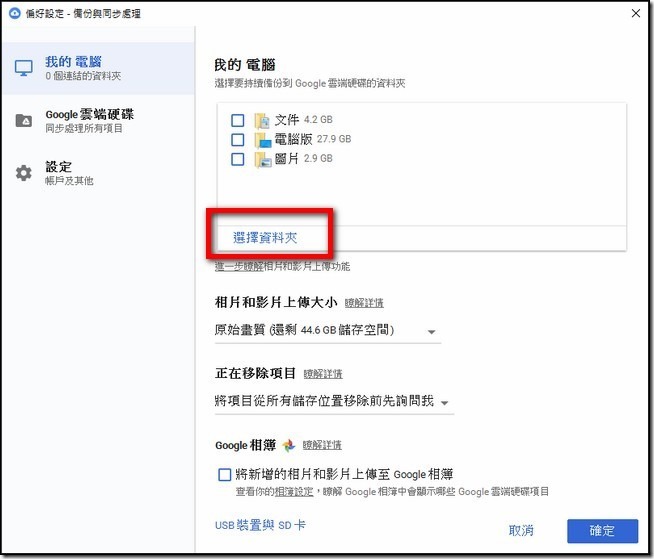Open 瞭解詳情 link beside 相片和影片上傳大小
The image size is (654, 559).
(364, 303)
